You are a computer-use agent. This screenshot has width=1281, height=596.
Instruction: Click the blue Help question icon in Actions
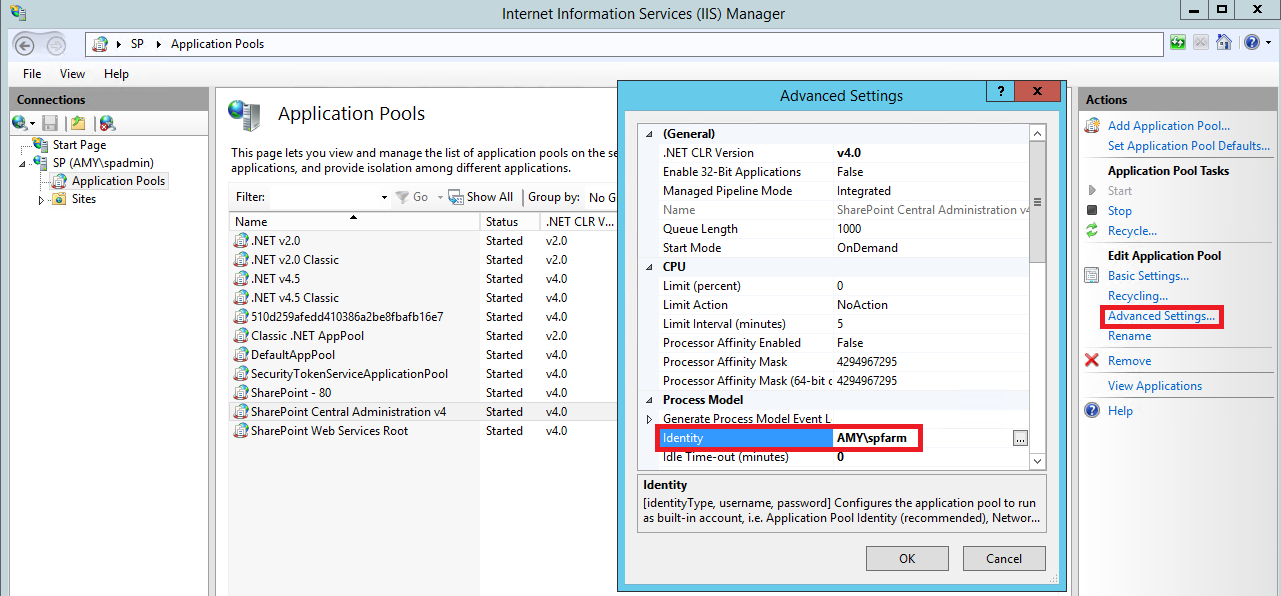pyautogui.click(x=1092, y=411)
